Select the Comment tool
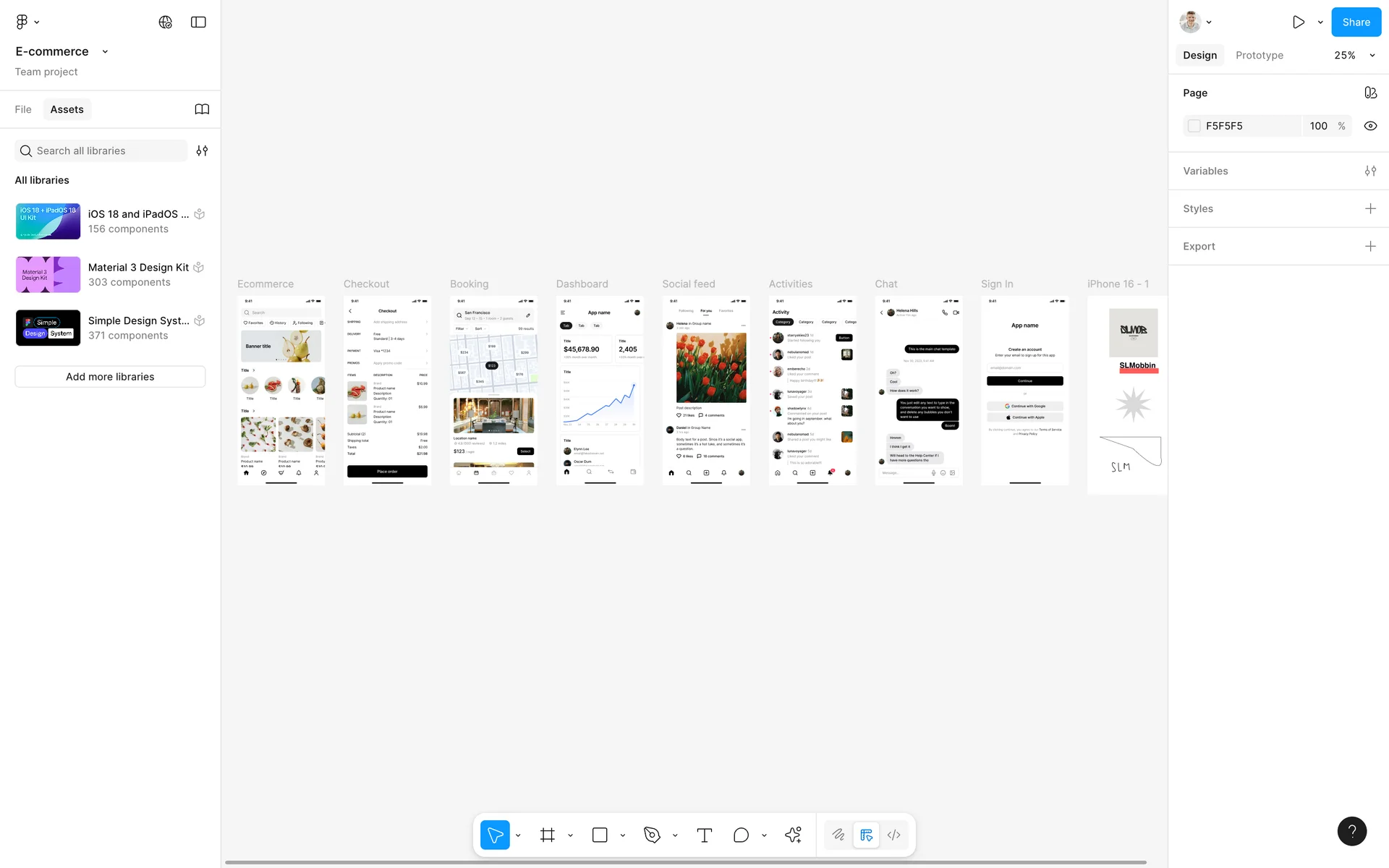The image size is (1389, 868). [741, 835]
